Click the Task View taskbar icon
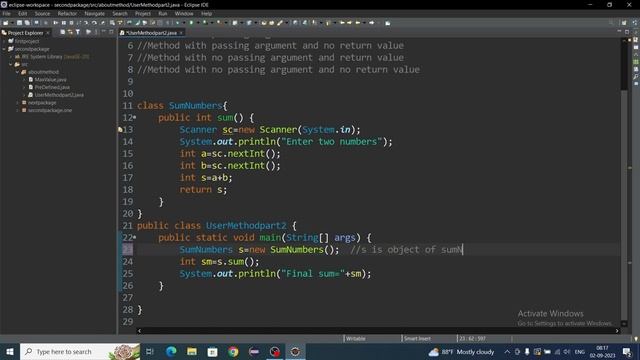This screenshot has height=360, width=640. point(149,351)
